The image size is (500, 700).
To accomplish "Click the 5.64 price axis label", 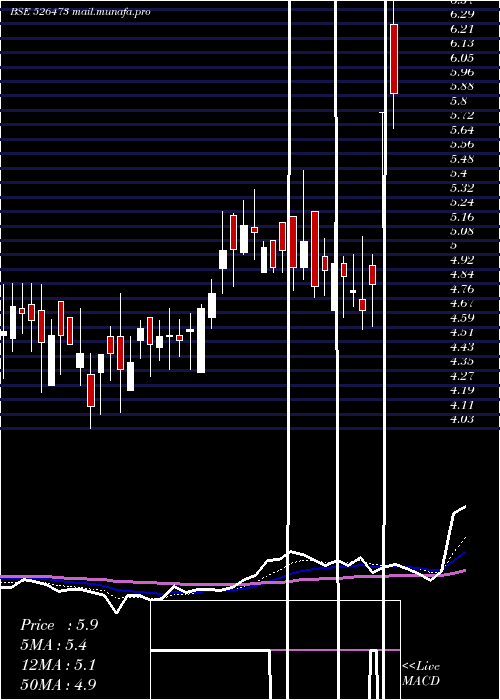I will [462, 130].
